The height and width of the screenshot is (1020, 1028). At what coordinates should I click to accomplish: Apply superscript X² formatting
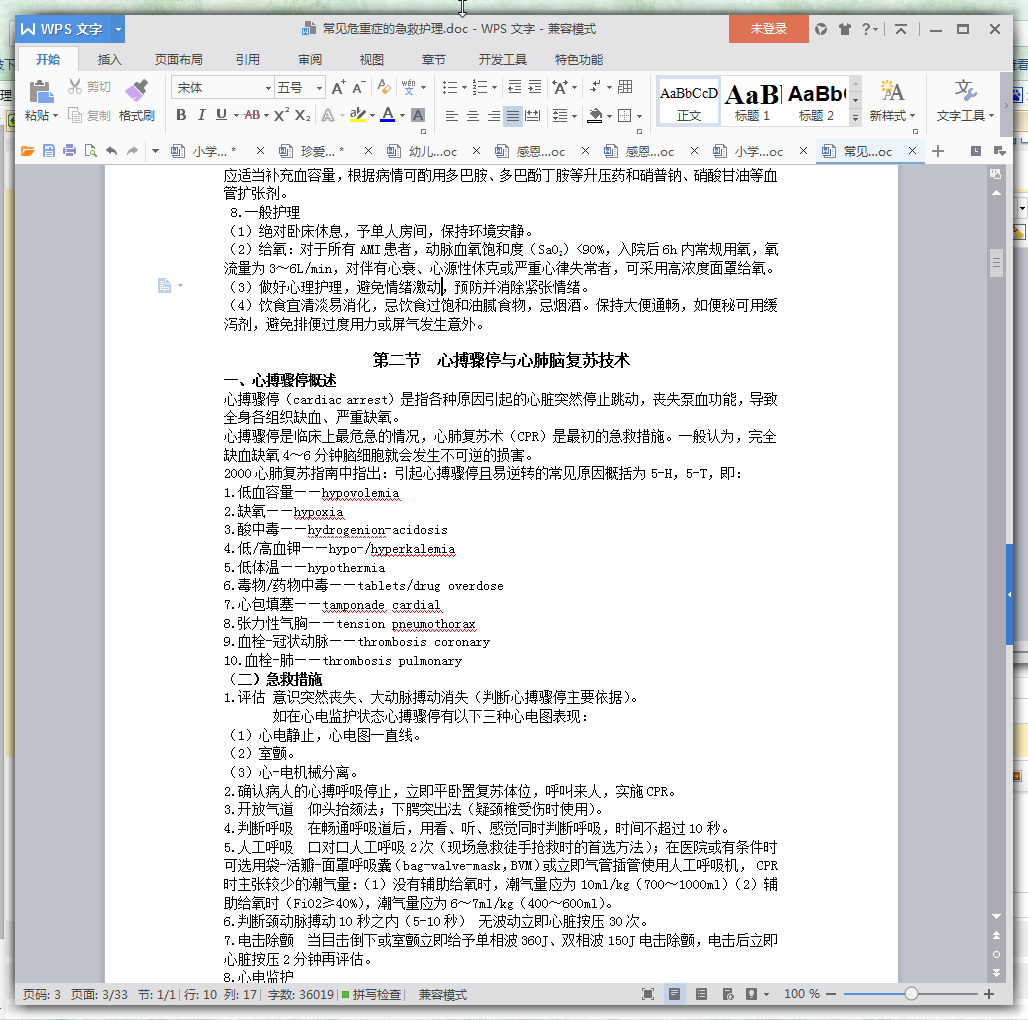281,115
